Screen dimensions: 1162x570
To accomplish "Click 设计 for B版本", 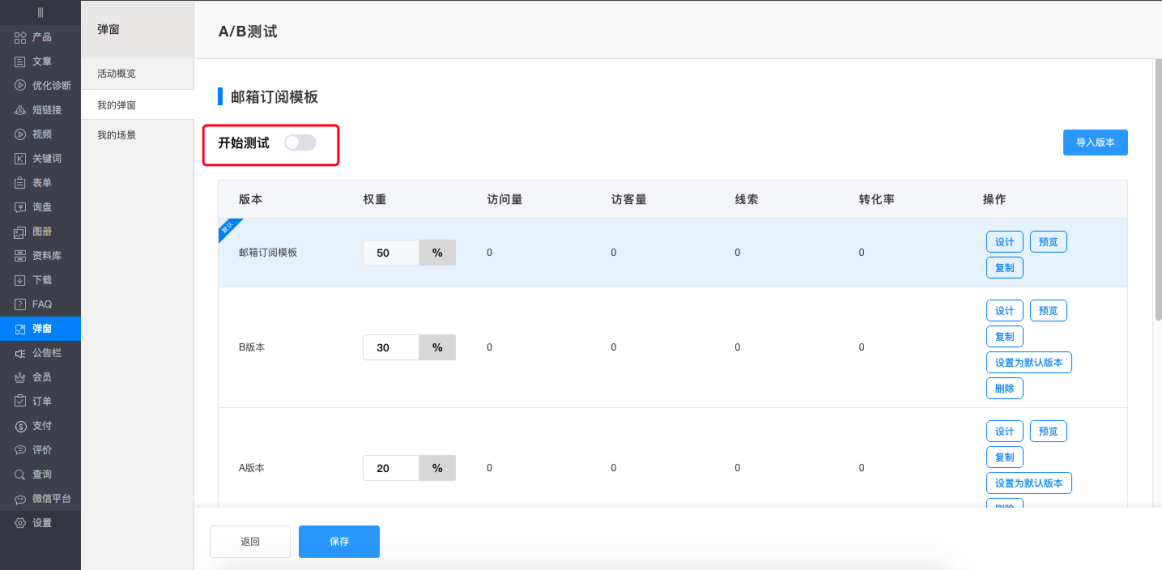I will click(x=1004, y=311).
